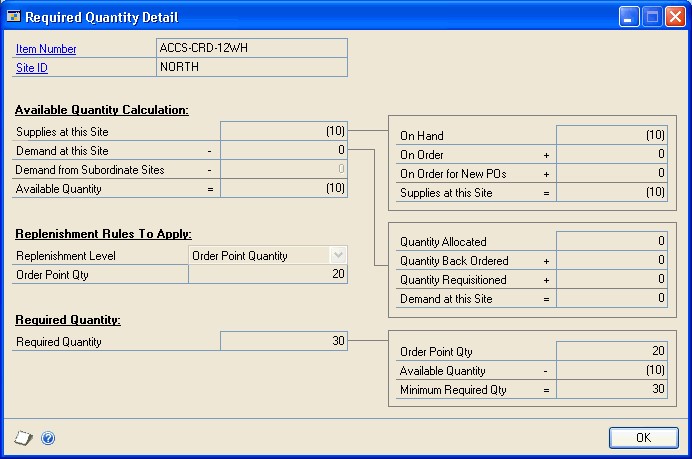
Task: Click the Replenishment Level label
Action: click(x=66, y=256)
